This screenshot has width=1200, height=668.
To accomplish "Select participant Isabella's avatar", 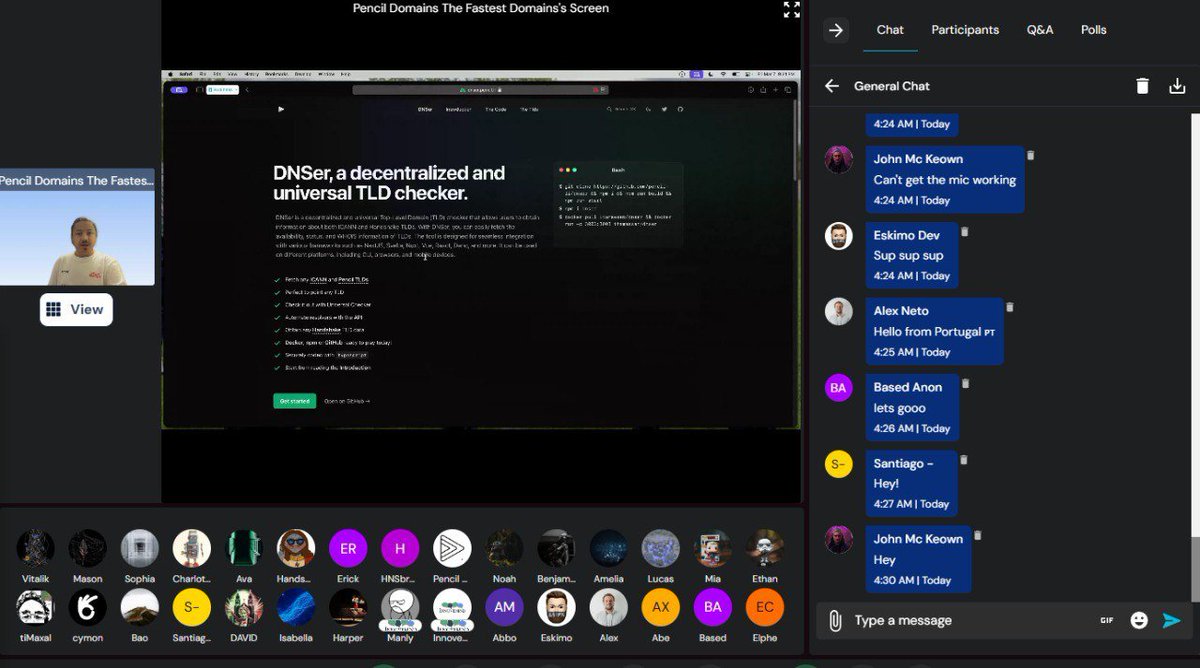I will pyautogui.click(x=296, y=607).
